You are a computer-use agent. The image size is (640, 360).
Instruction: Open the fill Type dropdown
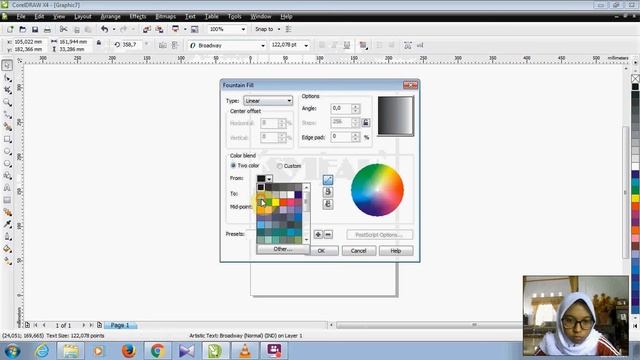point(268,101)
